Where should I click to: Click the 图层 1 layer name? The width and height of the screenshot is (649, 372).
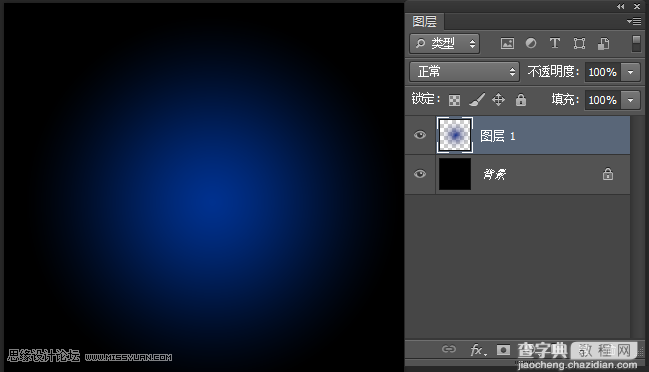click(498, 136)
